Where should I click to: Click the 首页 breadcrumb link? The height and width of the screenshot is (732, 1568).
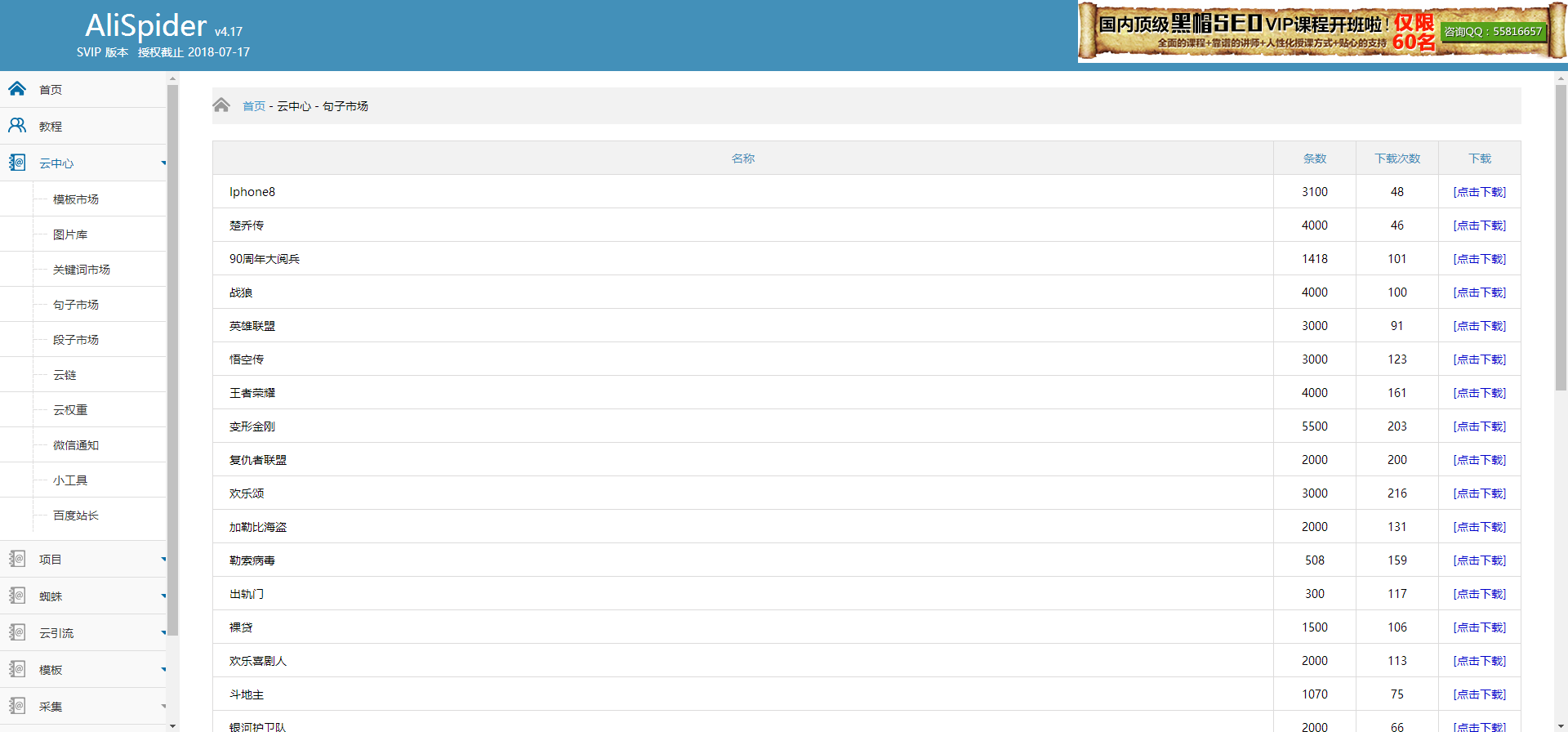[254, 106]
